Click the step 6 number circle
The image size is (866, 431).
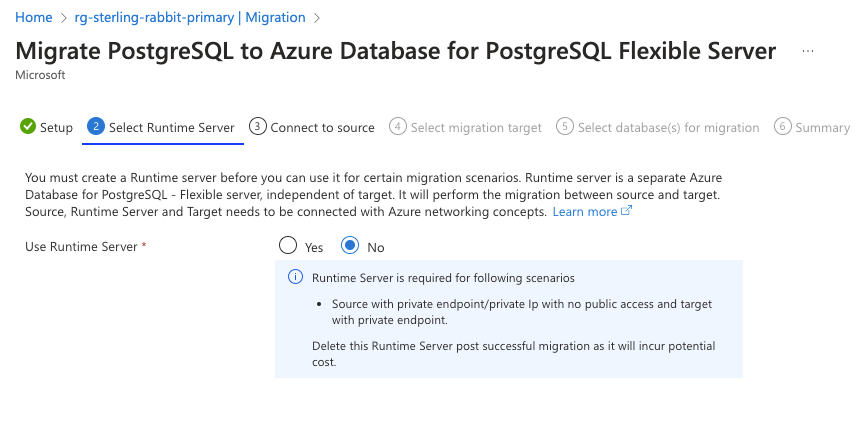click(x=783, y=127)
